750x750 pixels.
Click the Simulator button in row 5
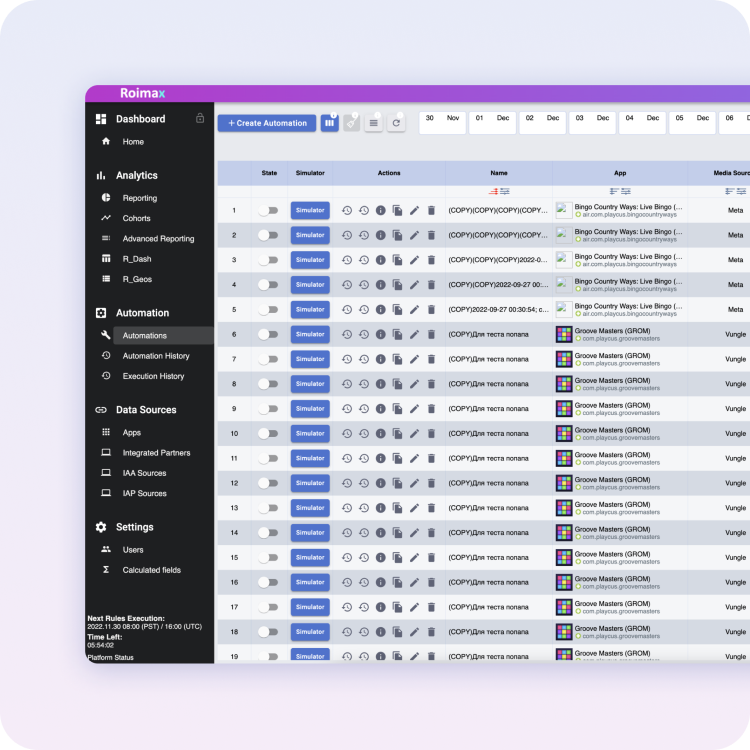310,309
